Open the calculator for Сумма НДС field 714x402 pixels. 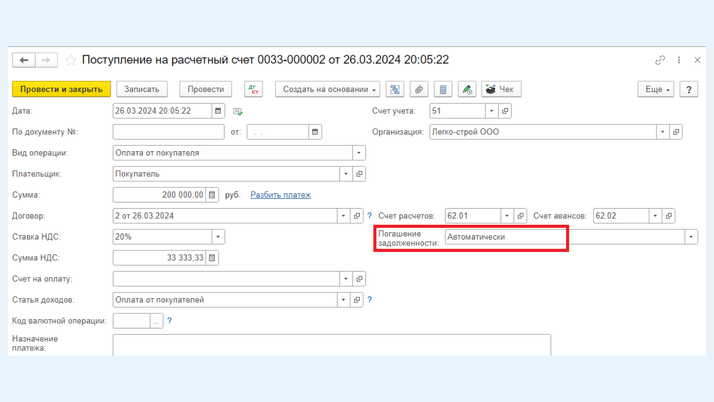point(212,258)
